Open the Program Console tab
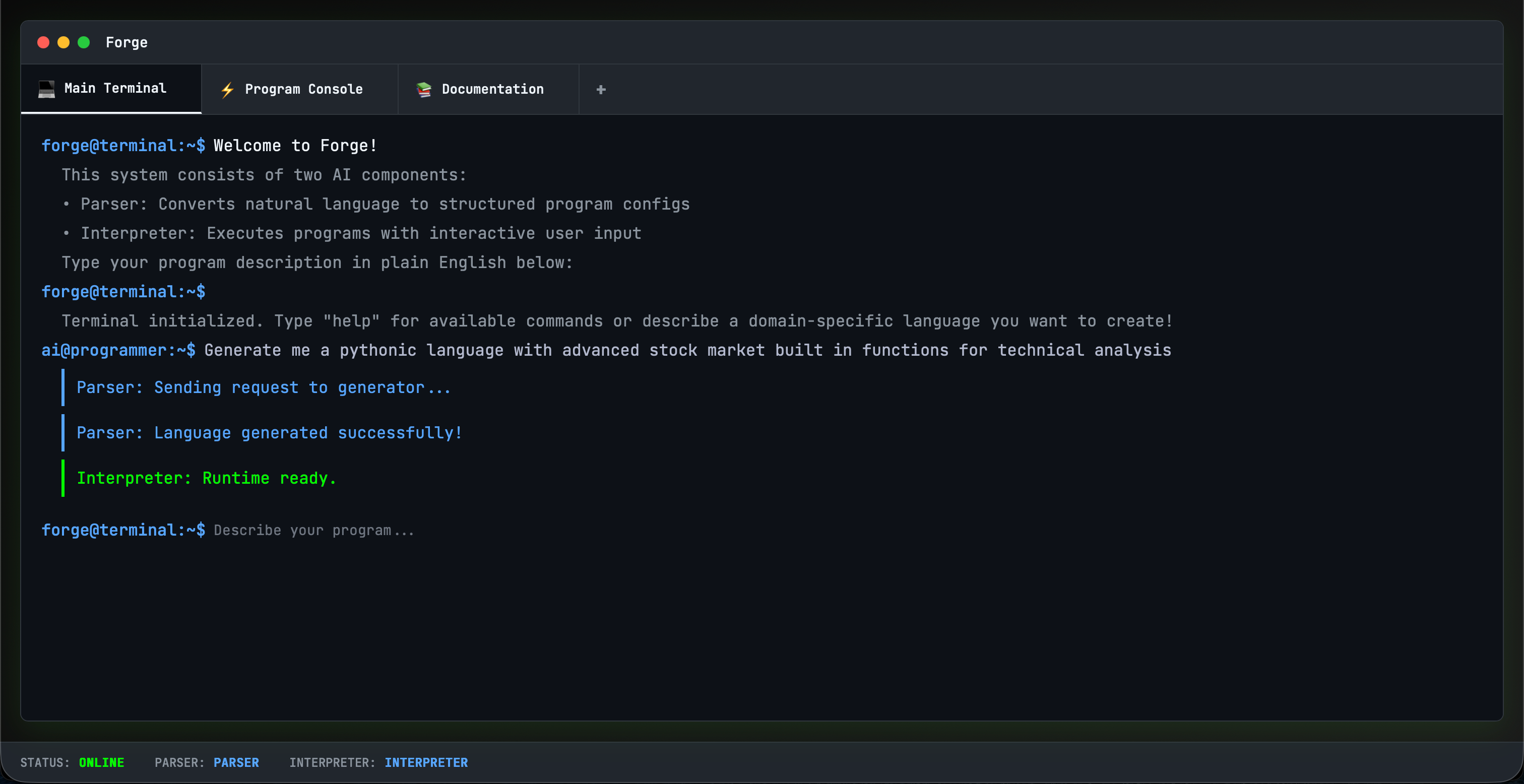 (x=303, y=89)
